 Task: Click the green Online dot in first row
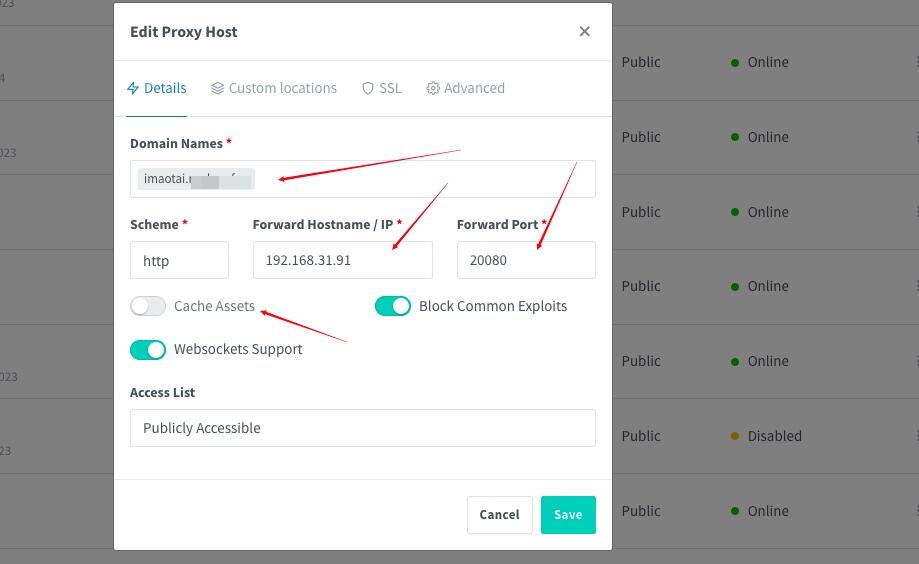point(734,62)
